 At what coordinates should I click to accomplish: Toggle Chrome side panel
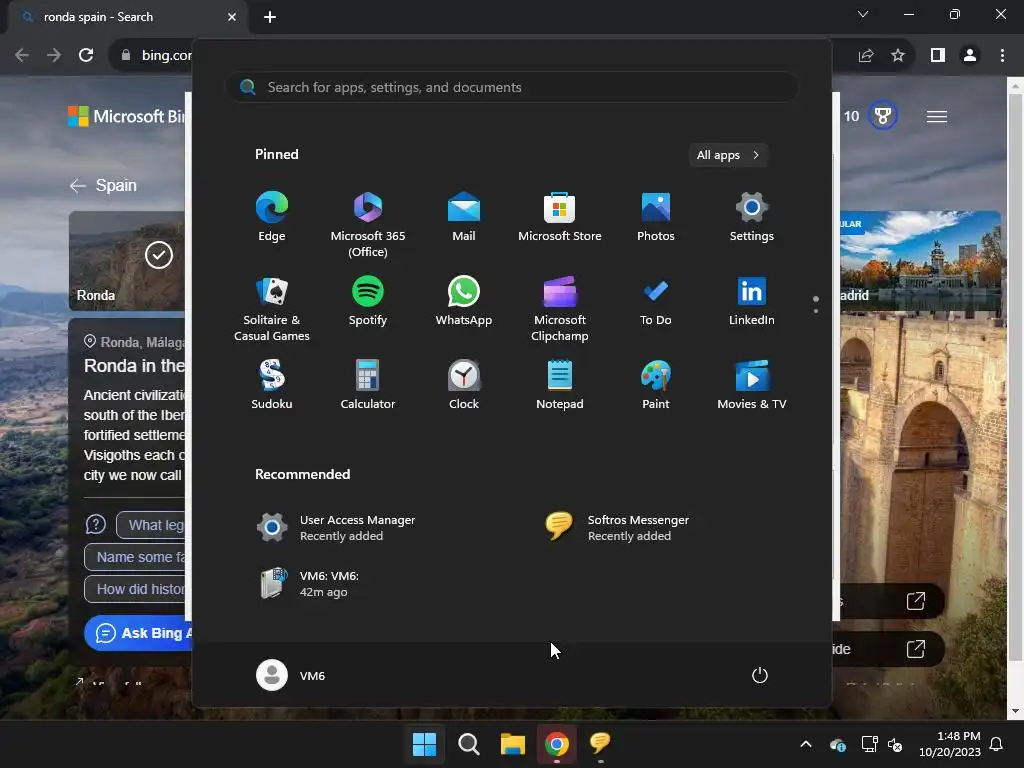coord(938,56)
